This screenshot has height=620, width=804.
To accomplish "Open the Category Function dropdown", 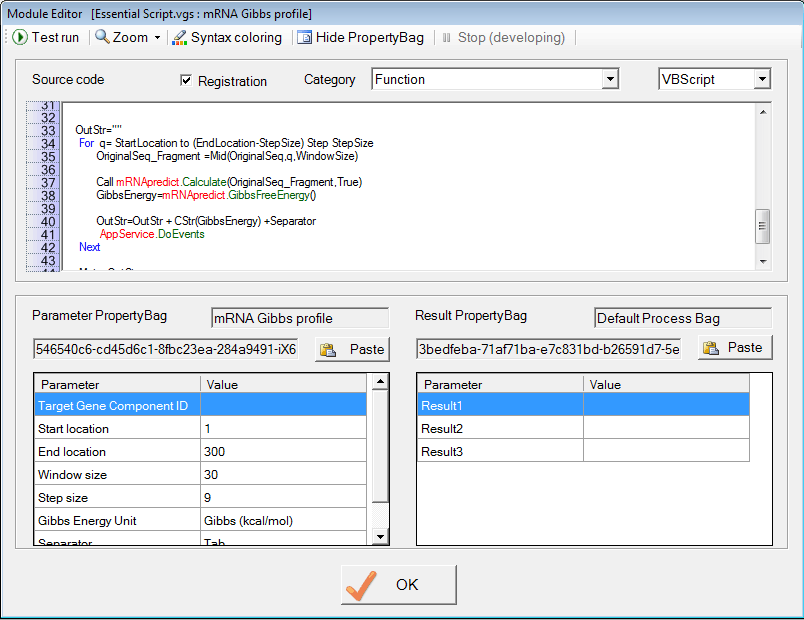I will 610,79.
